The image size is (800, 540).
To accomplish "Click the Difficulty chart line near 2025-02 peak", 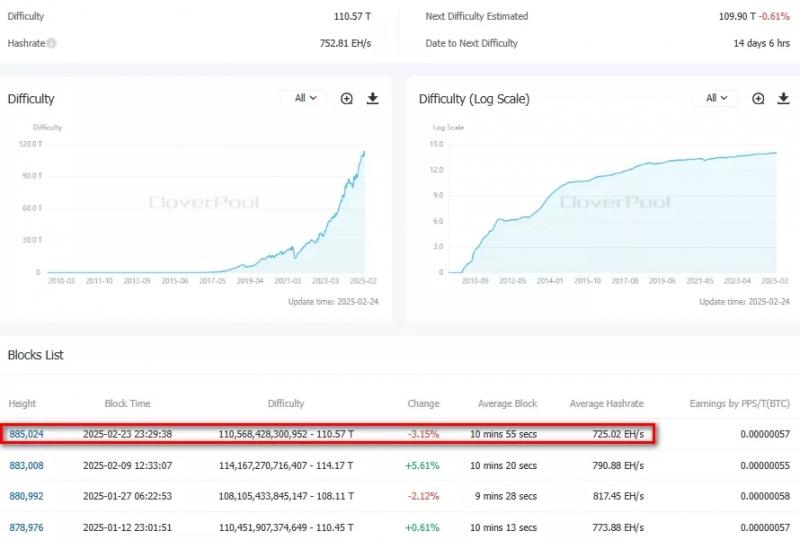I will click(x=363, y=153).
